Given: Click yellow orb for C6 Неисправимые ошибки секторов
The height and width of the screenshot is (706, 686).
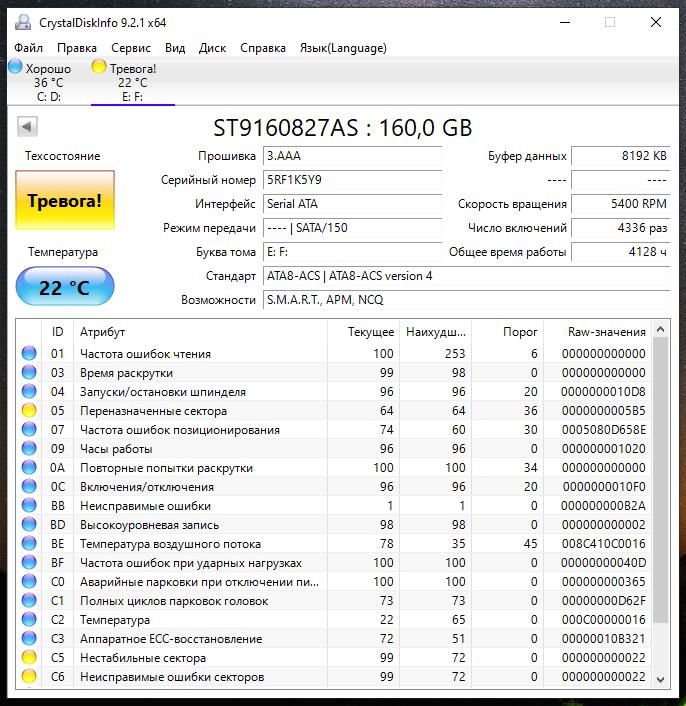Looking at the screenshot, I should 29,676.
